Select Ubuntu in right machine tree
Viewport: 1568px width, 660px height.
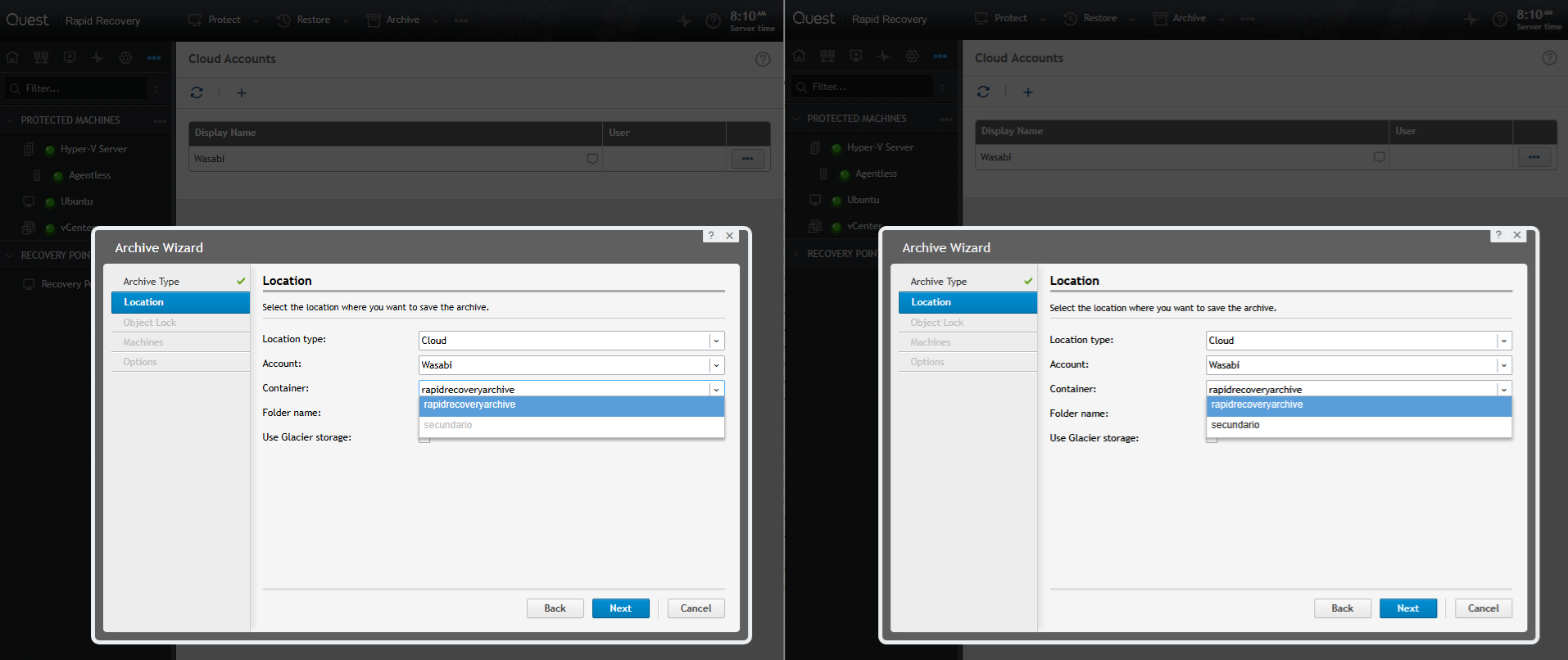point(863,200)
